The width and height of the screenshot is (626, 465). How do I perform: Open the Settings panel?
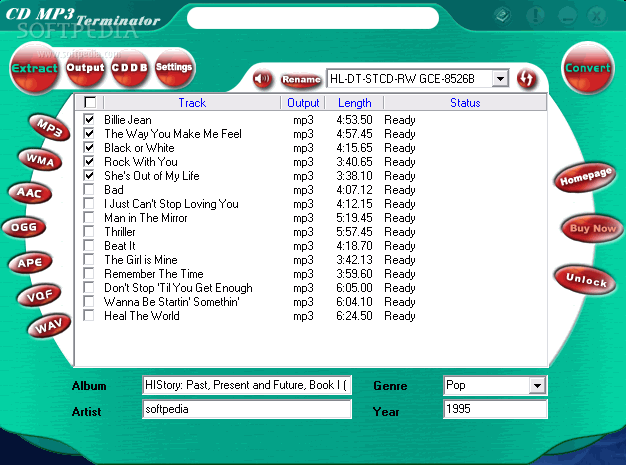(x=174, y=67)
